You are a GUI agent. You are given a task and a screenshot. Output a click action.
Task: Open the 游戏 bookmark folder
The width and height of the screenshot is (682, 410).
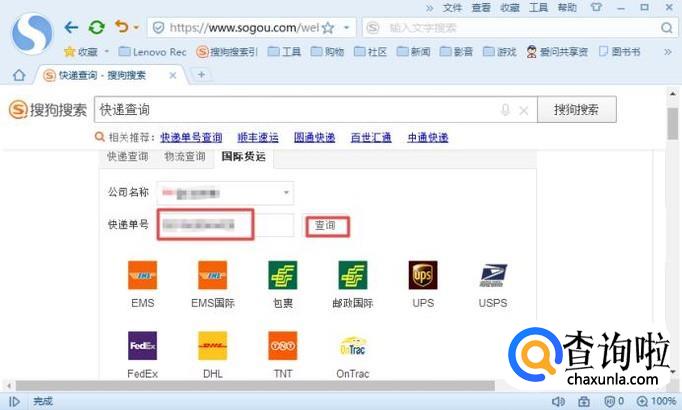[x=500, y=52]
